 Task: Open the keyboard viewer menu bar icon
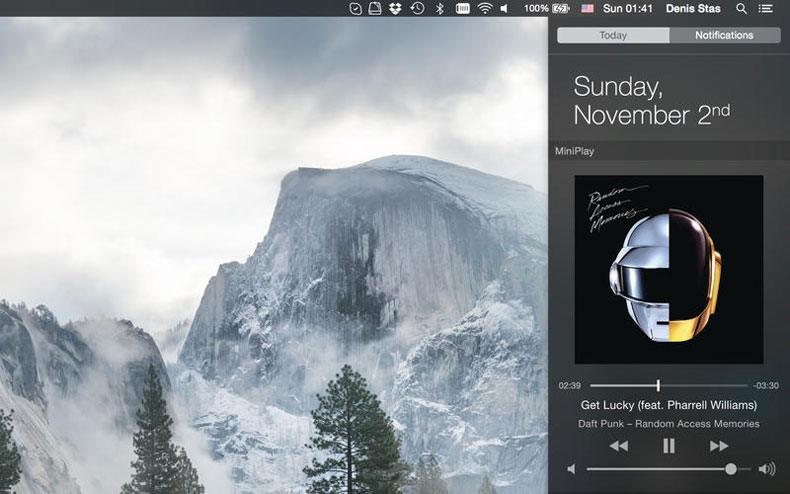[463, 9]
